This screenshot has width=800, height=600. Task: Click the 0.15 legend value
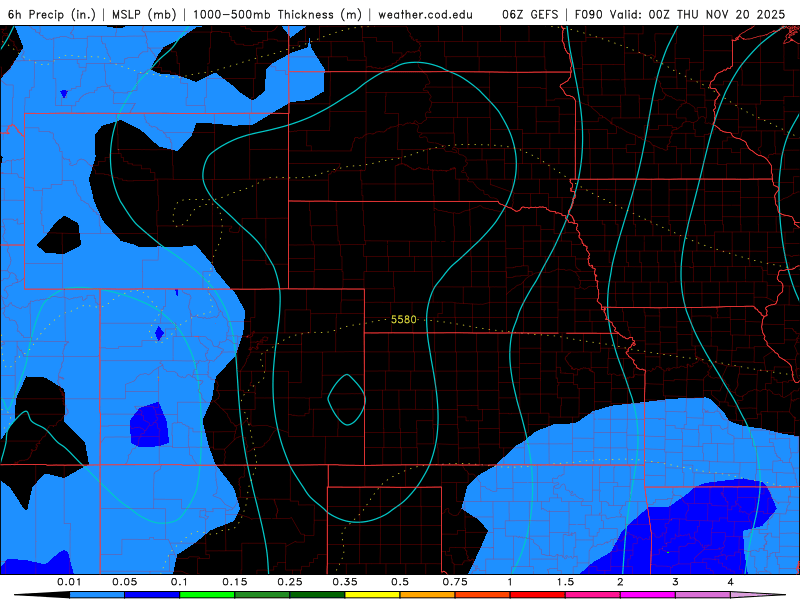(235, 582)
